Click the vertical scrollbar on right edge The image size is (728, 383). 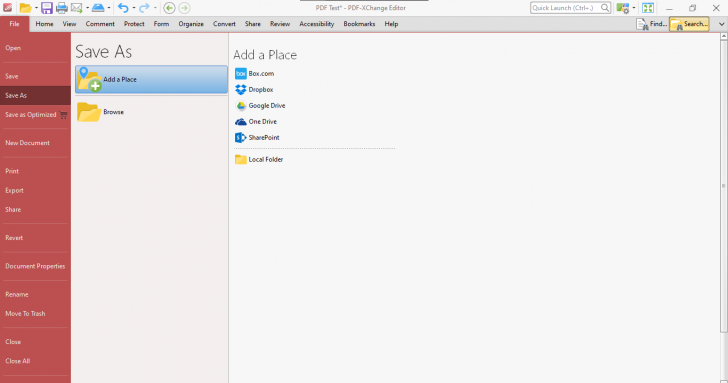click(723, 186)
